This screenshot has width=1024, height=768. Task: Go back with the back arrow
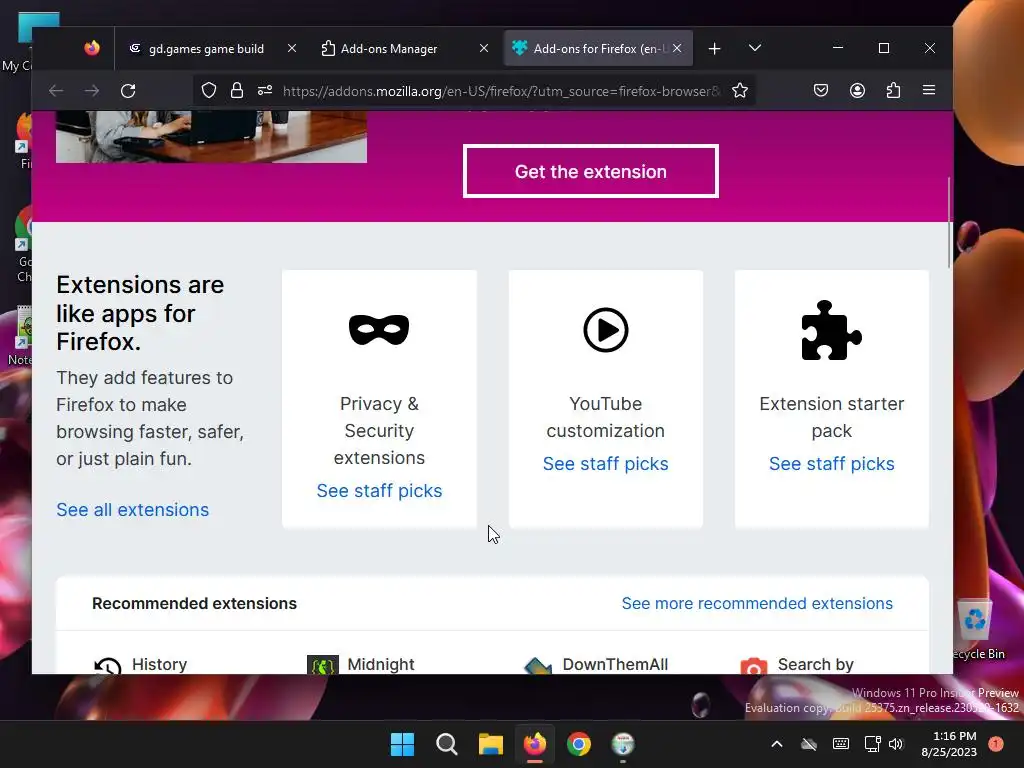[x=56, y=91]
